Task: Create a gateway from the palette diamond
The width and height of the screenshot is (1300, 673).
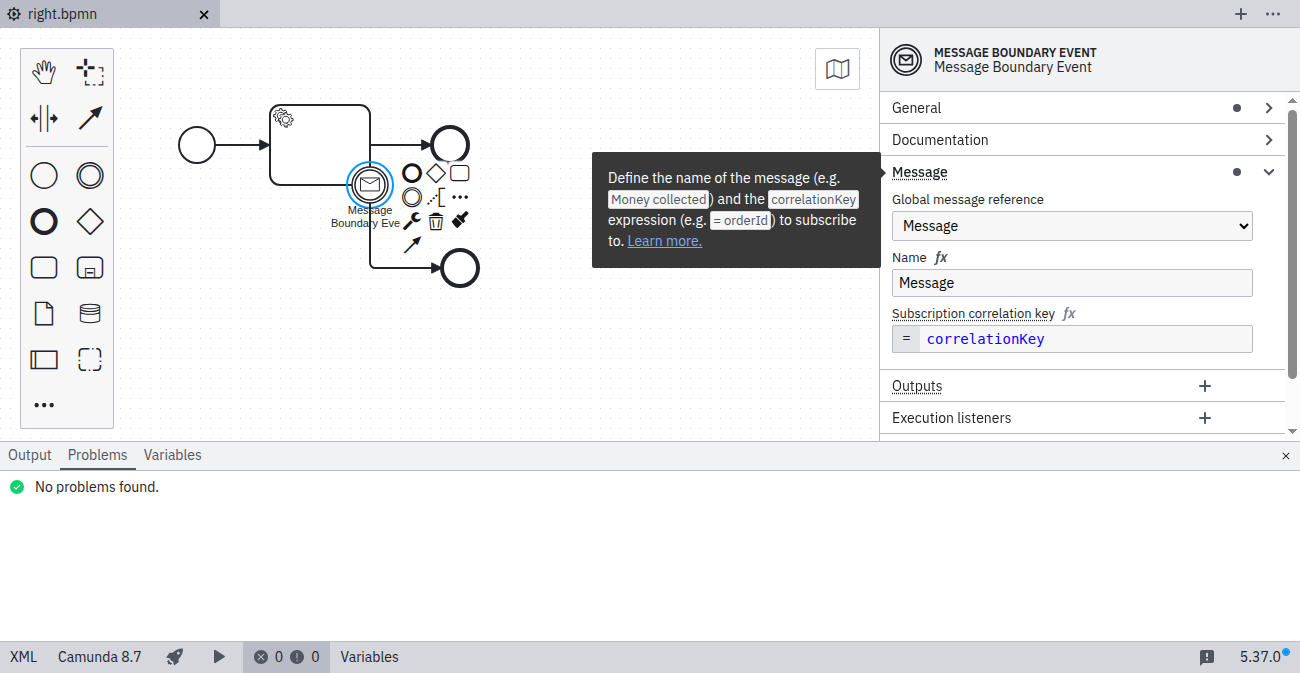Action: tap(90, 222)
